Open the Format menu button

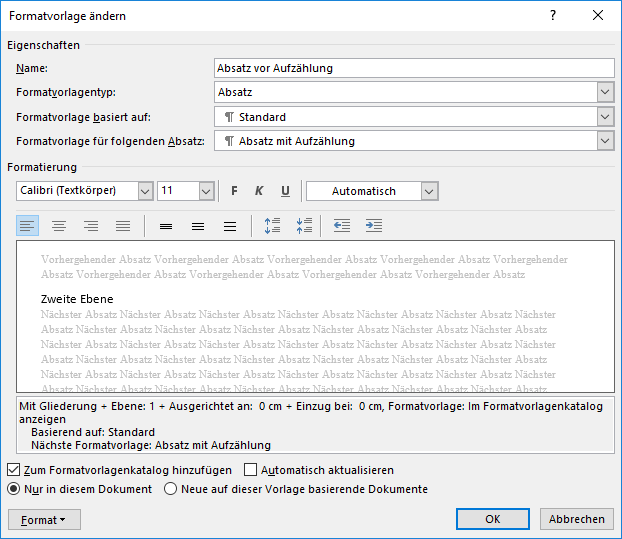pos(44,520)
